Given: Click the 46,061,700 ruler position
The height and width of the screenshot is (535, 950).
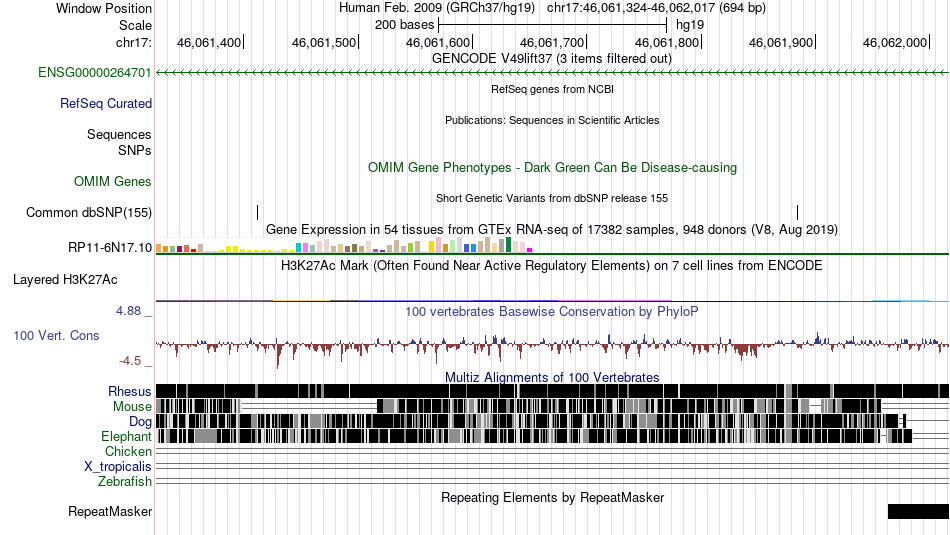Looking at the screenshot, I should pyautogui.click(x=552, y=42).
